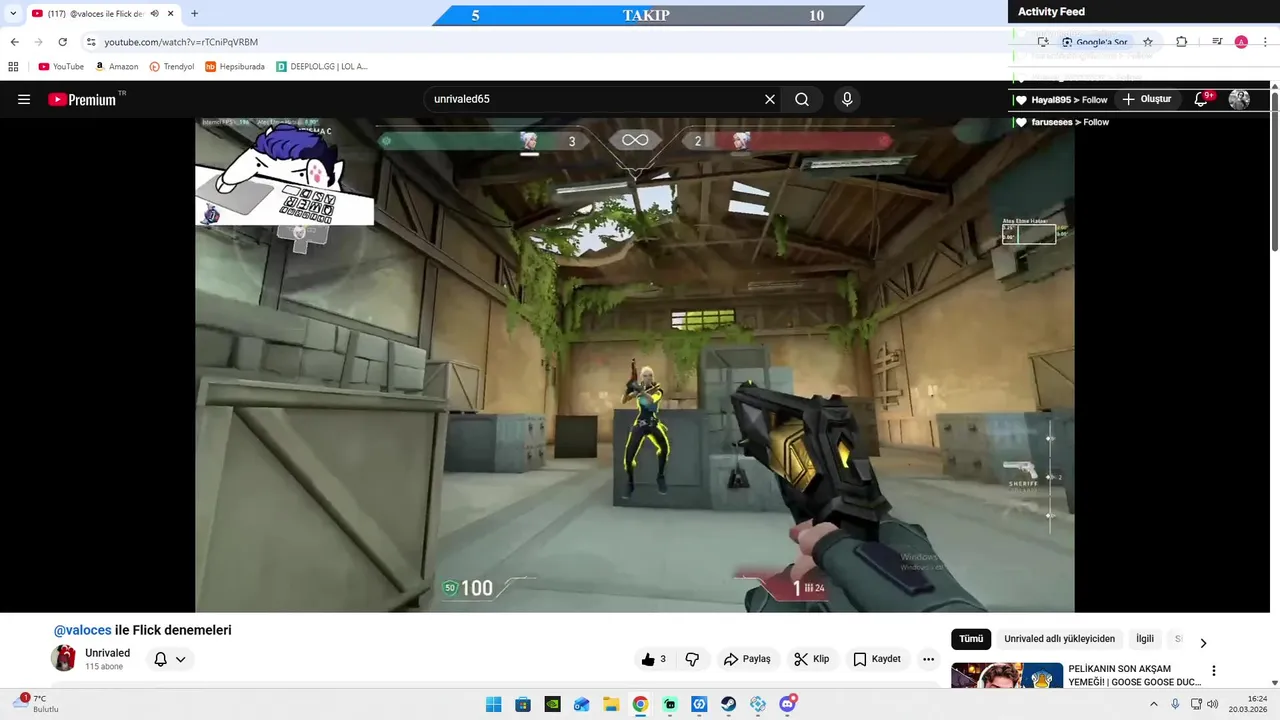The width and height of the screenshot is (1280, 720).
Task: Open the media controls icon in Chrome
Action: [x=1217, y=42]
